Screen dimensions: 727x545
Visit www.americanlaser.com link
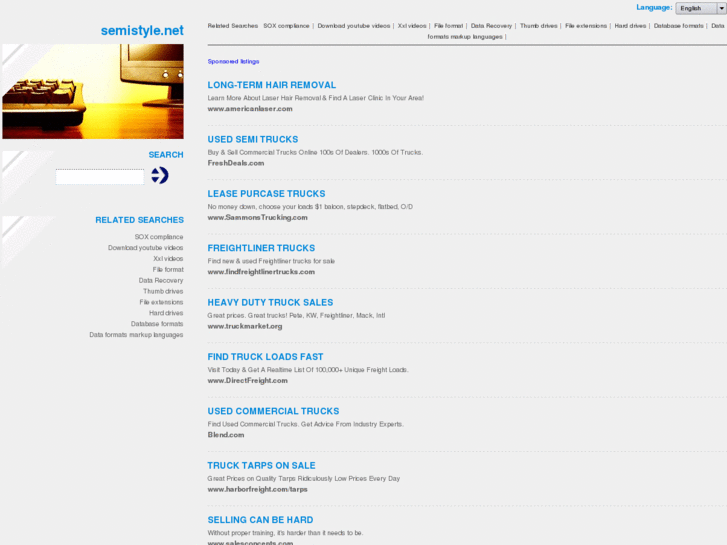tap(250, 109)
